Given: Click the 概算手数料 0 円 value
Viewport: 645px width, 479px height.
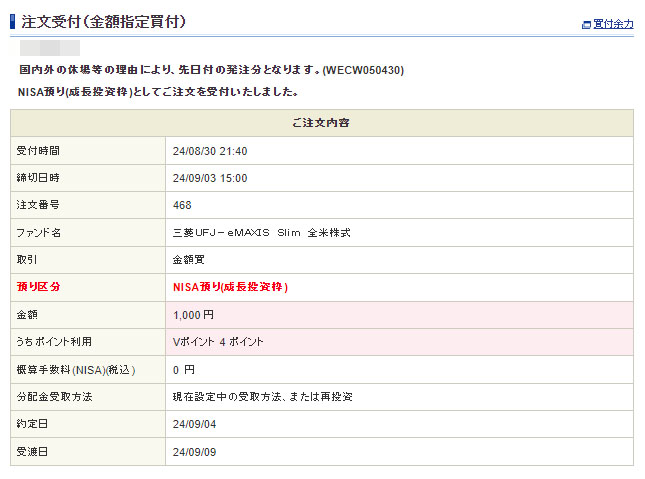Looking at the screenshot, I should point(183,369).
